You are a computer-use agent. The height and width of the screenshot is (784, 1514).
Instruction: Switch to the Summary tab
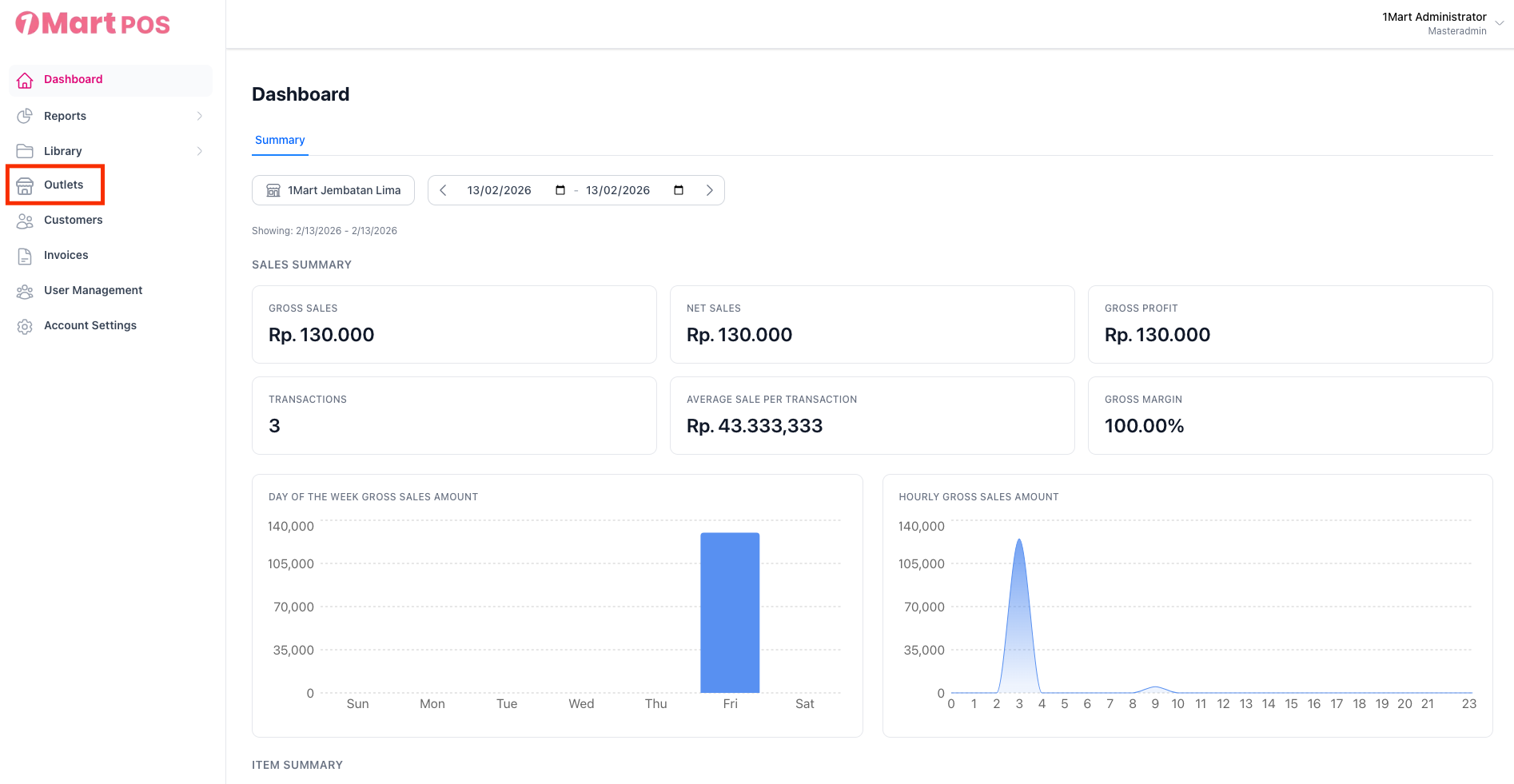[x=280, y=140]
